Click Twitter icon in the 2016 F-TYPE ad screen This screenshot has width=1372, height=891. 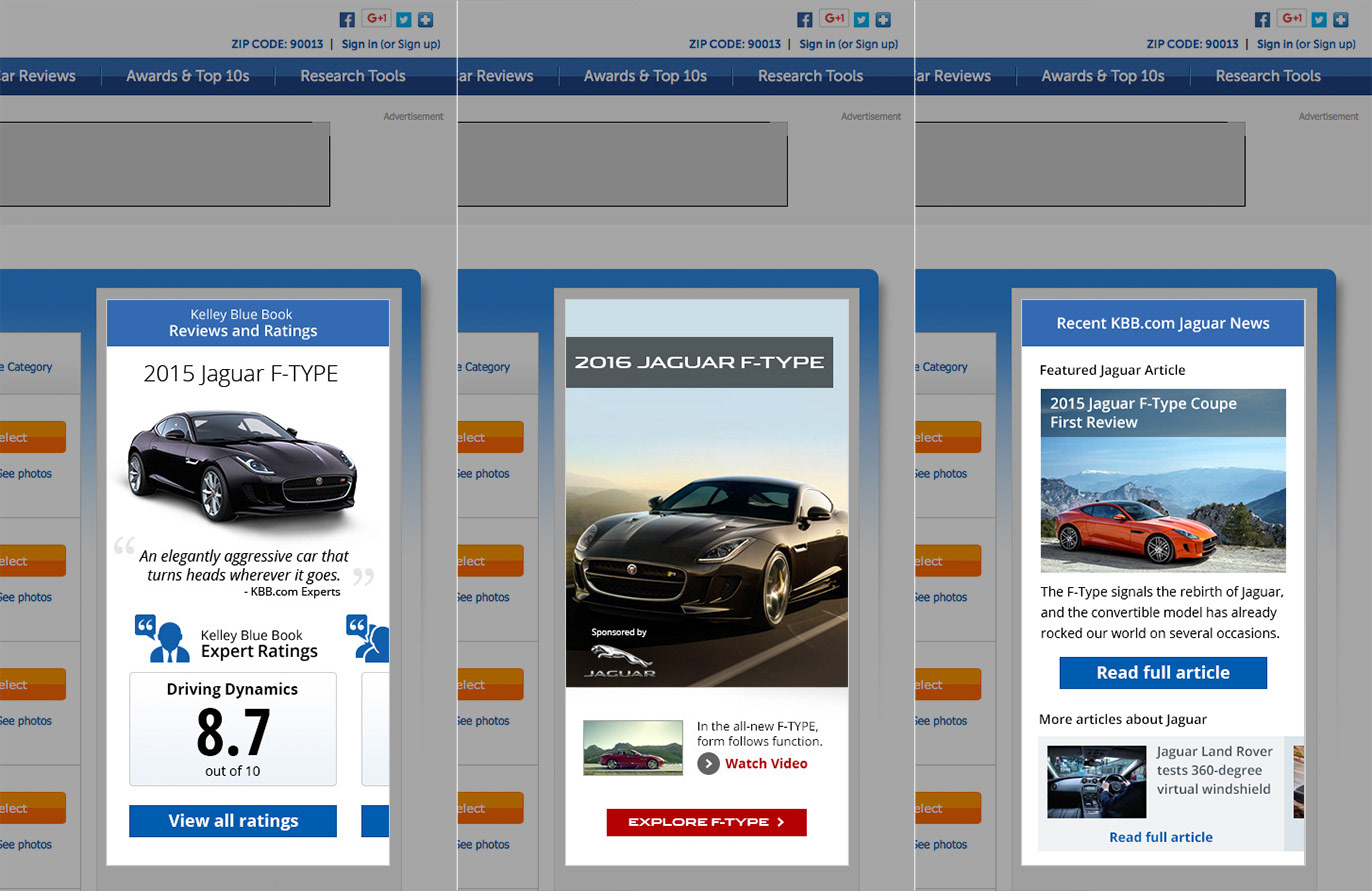coord(862,19)
